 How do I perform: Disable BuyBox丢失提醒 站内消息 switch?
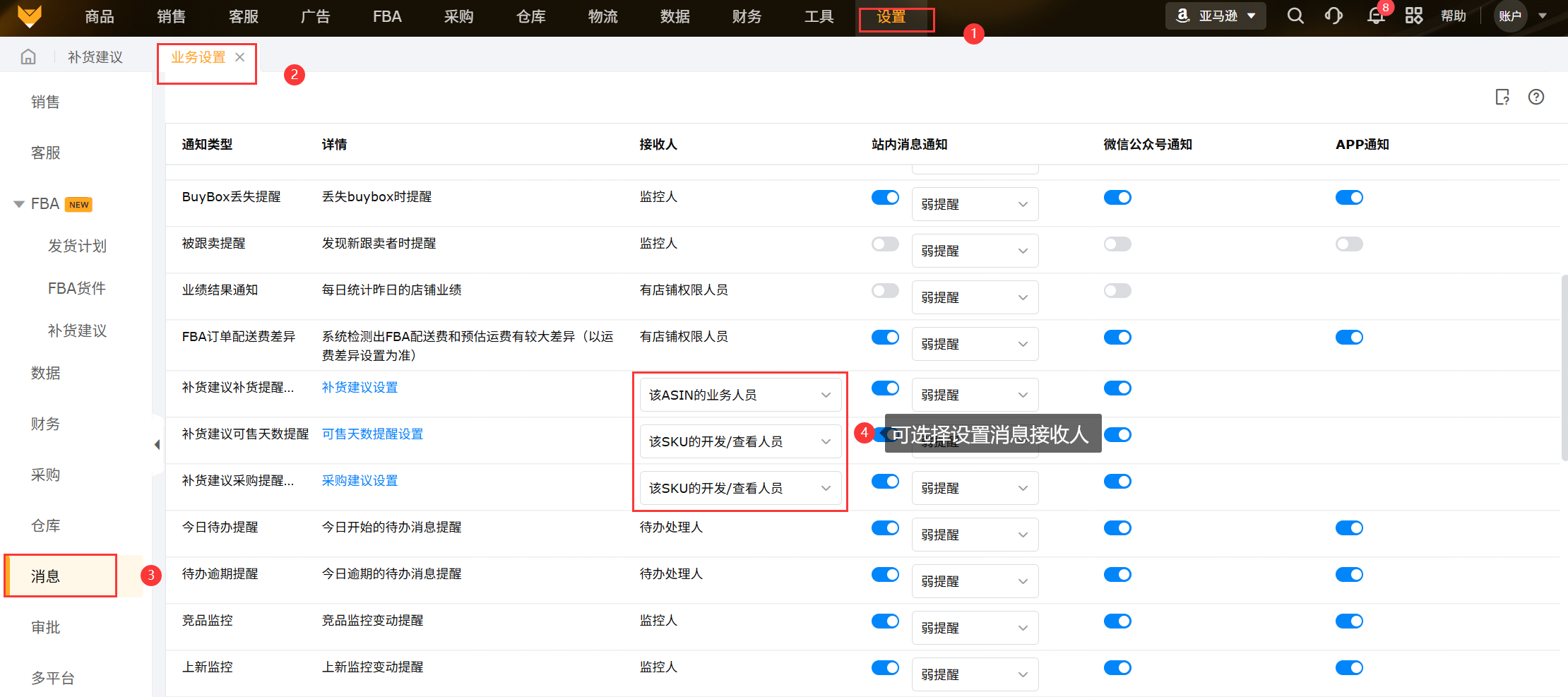[x=885, y=197]
